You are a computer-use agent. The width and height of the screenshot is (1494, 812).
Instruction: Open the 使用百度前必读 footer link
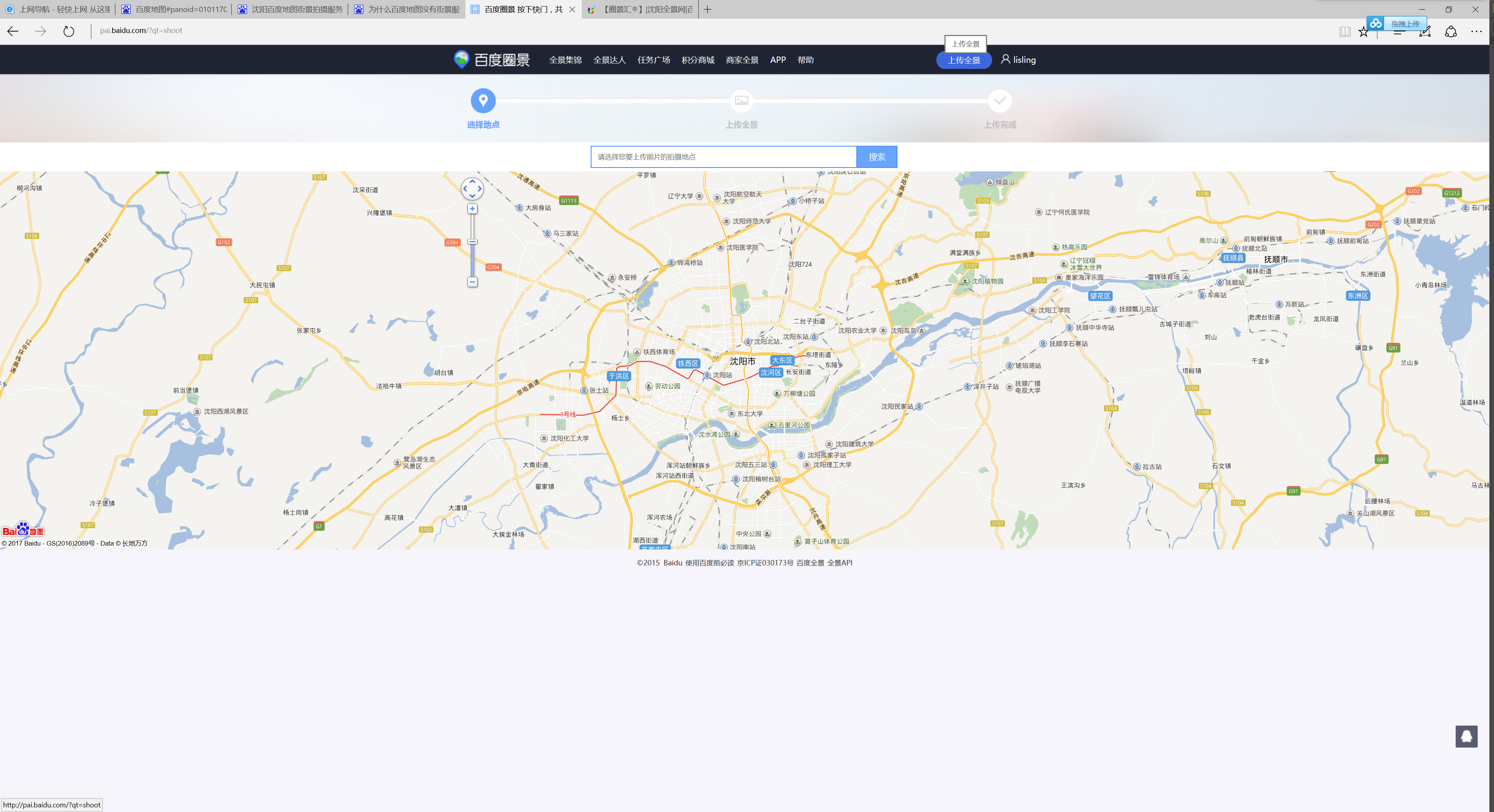709,563
